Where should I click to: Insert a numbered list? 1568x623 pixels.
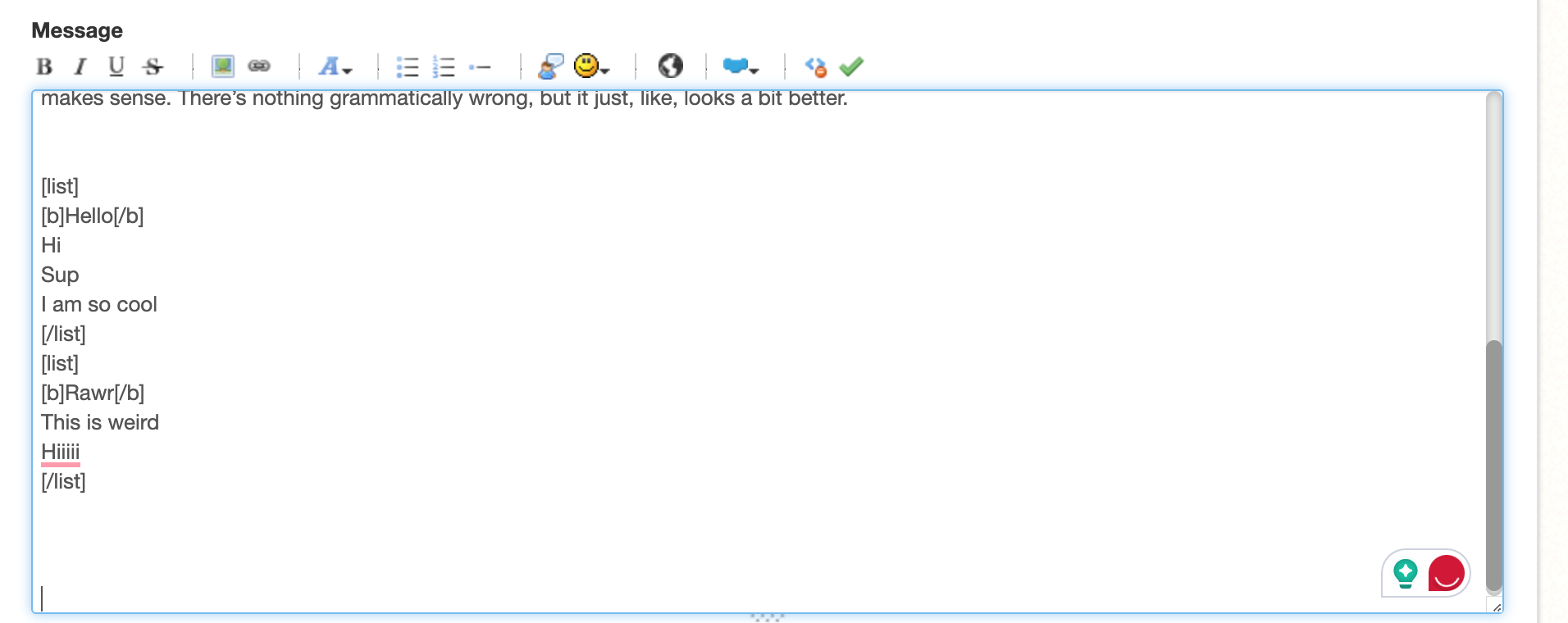tap(444, 66)
